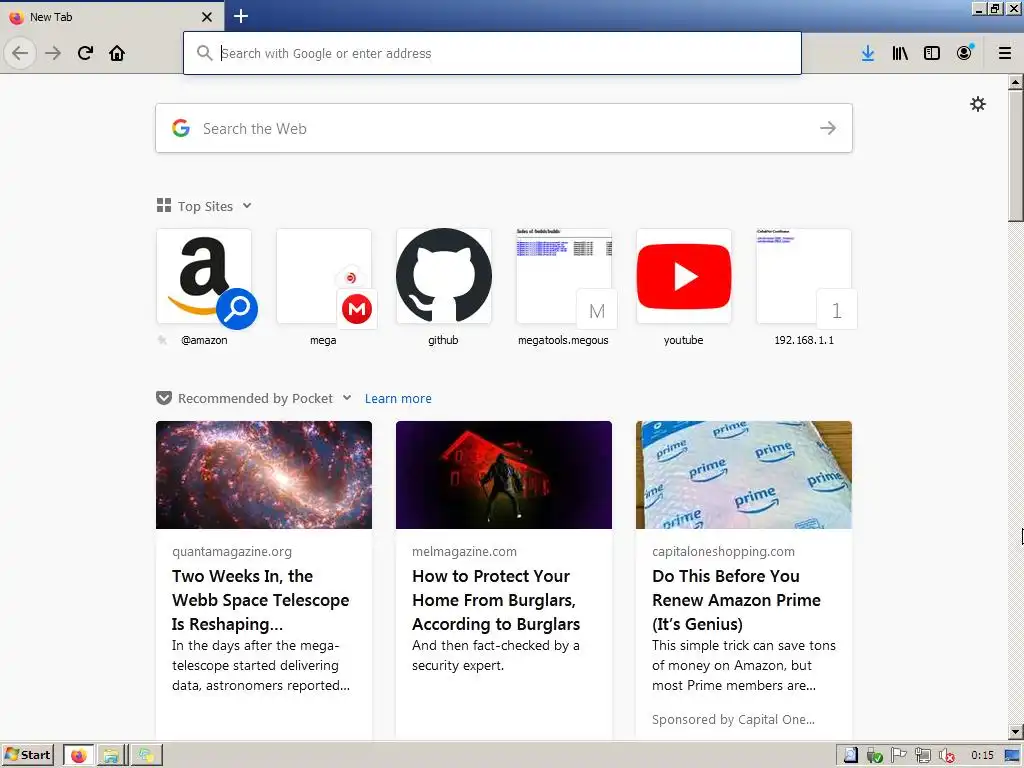Click the Search the Web box

tap(504, 128)
